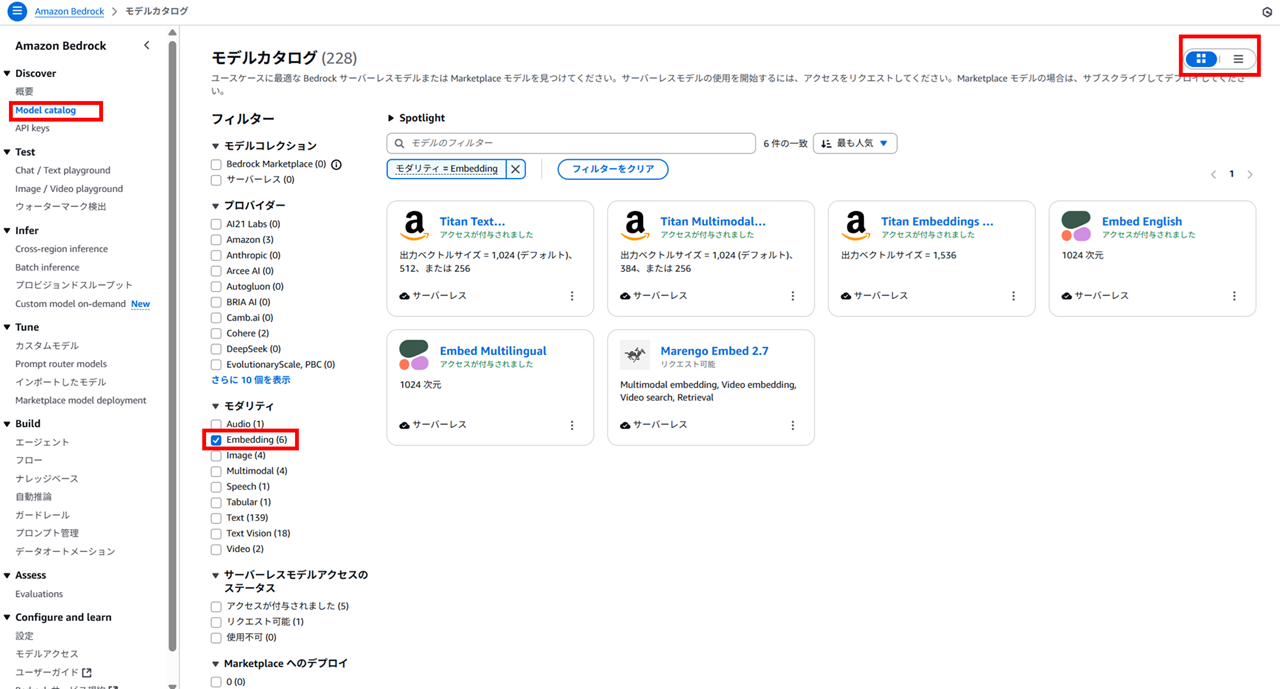Image resolution: width=1280 pixels, height=689 pixels.
Task: Click the Amazon logo on Titan Embeddings card
Action: coord(855,226)
